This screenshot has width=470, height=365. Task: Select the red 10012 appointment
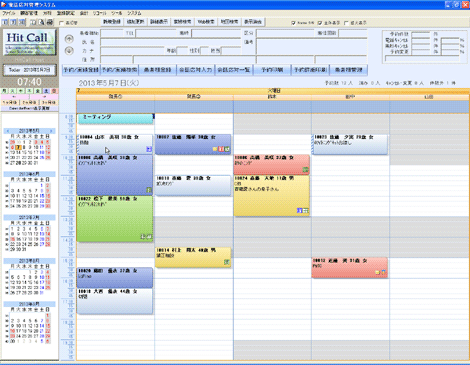[x=350, y=268]
